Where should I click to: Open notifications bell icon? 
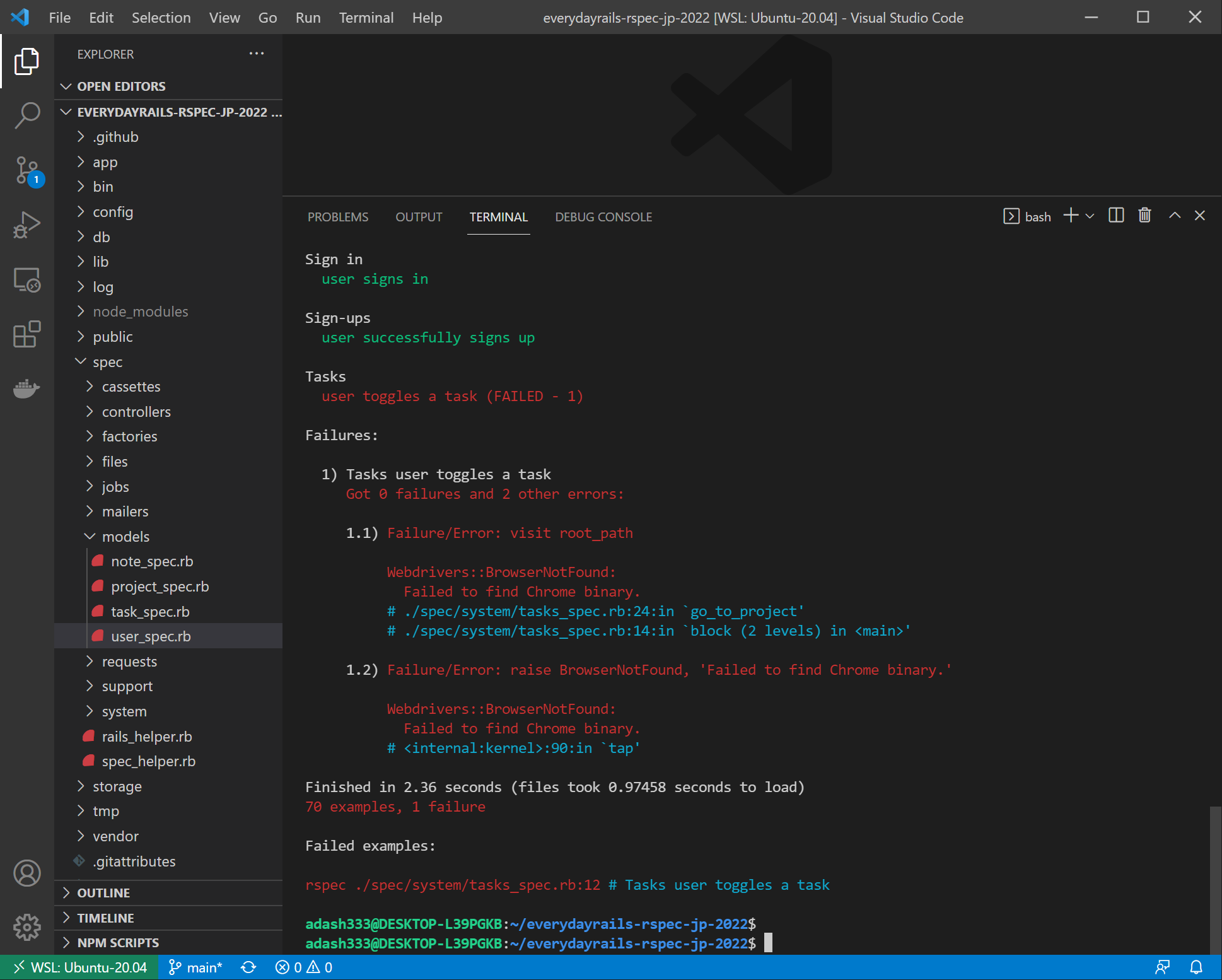tap(1196, 967)
